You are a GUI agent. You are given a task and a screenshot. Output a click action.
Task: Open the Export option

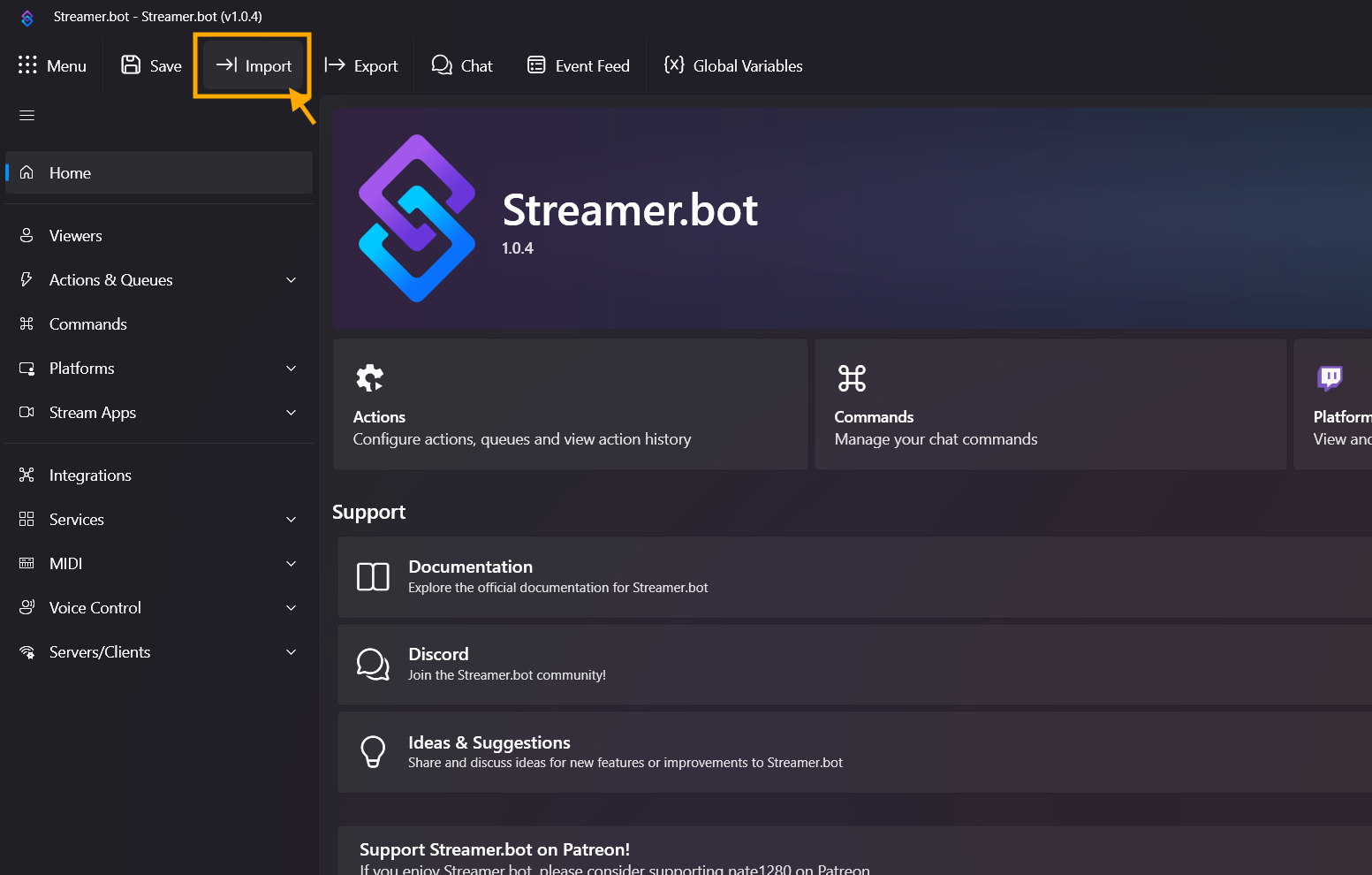(361, 65)
